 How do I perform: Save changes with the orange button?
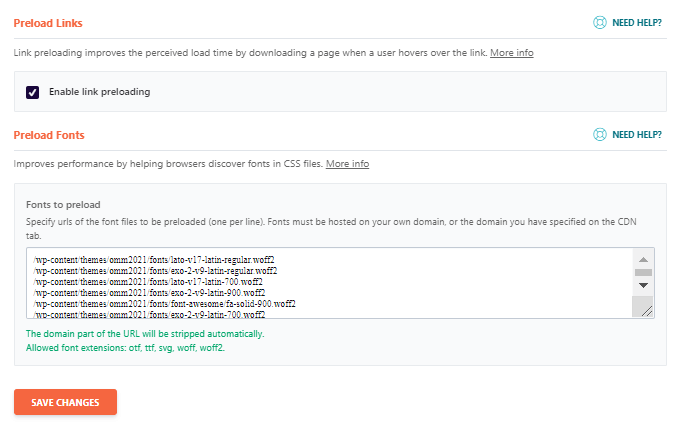[x=65, y=402]
